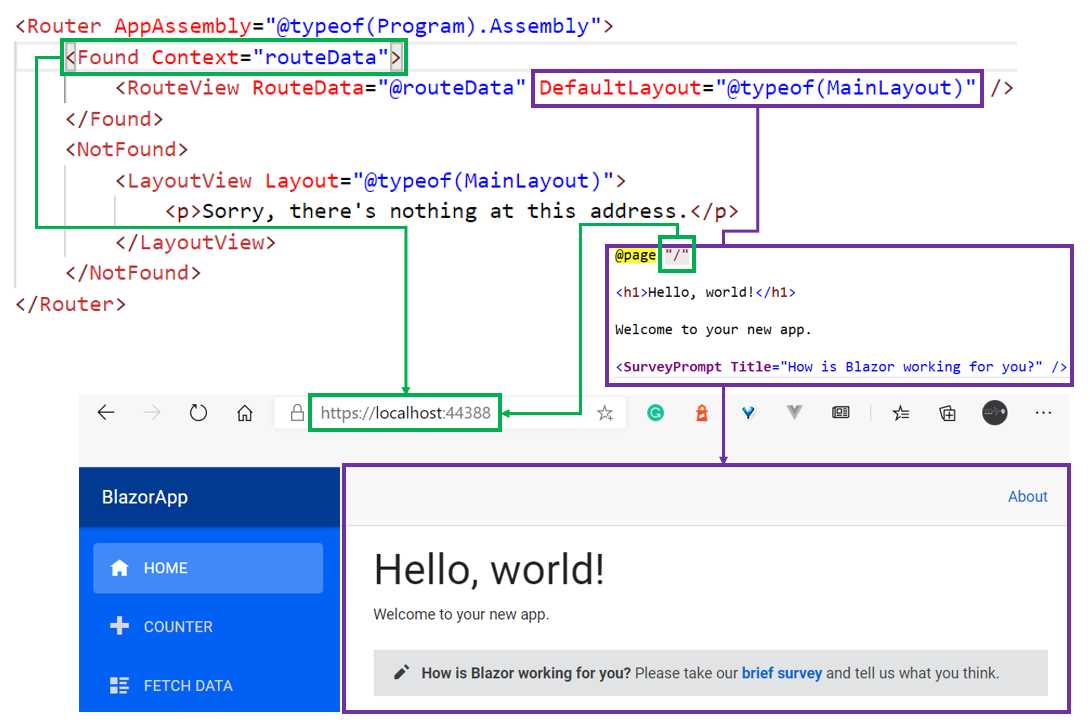Image resolution: width=1090 pixels, height=726 pixels.
Task: Open the favorites bar star-list icon
Action: tap(901, 412)
